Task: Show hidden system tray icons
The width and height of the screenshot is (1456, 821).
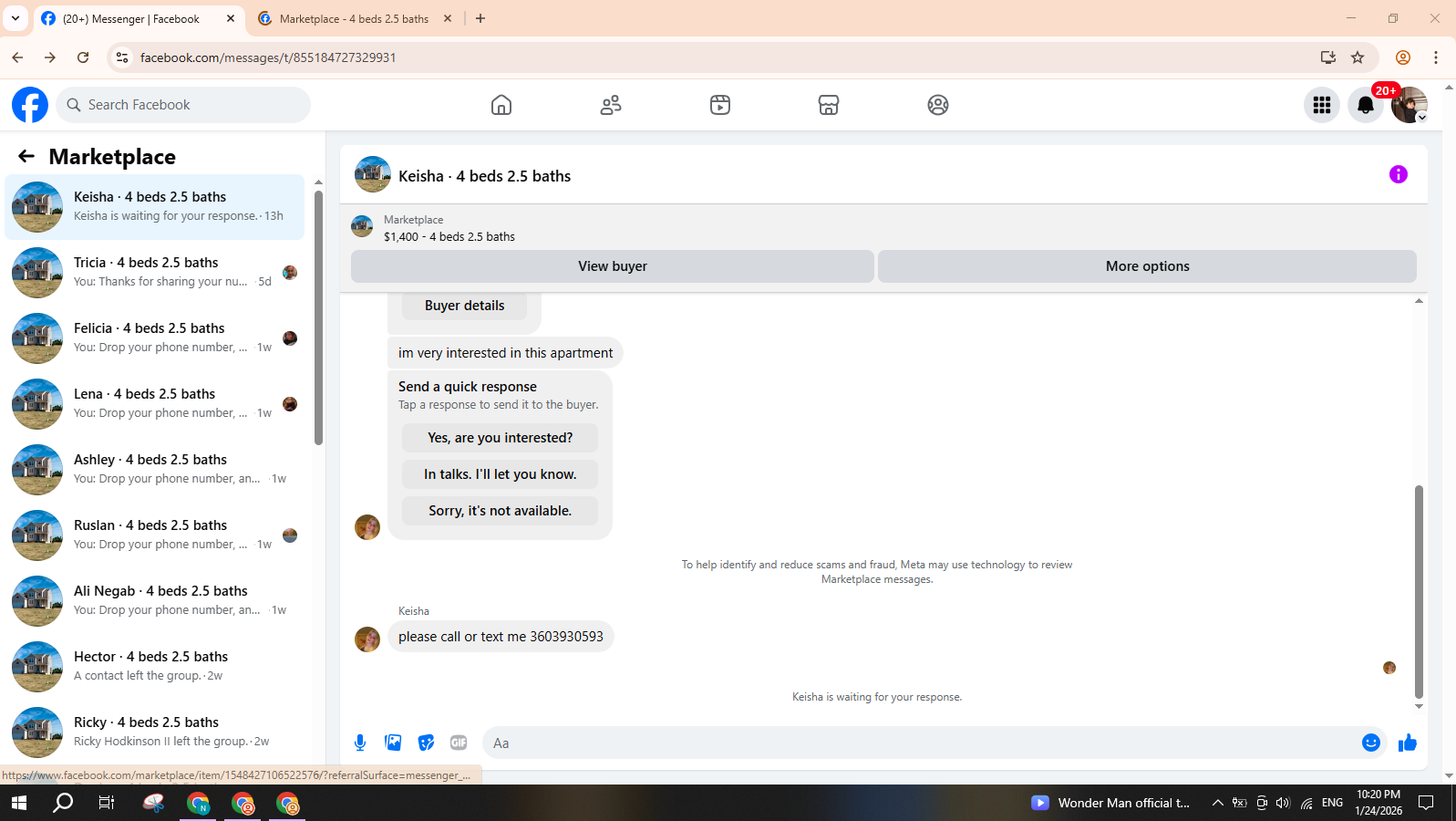Action: 1217,803
